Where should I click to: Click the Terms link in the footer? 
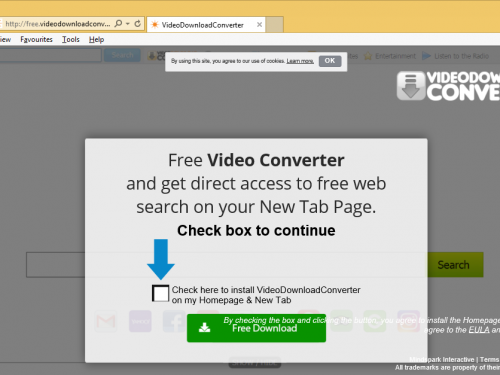tap(490, 359)
